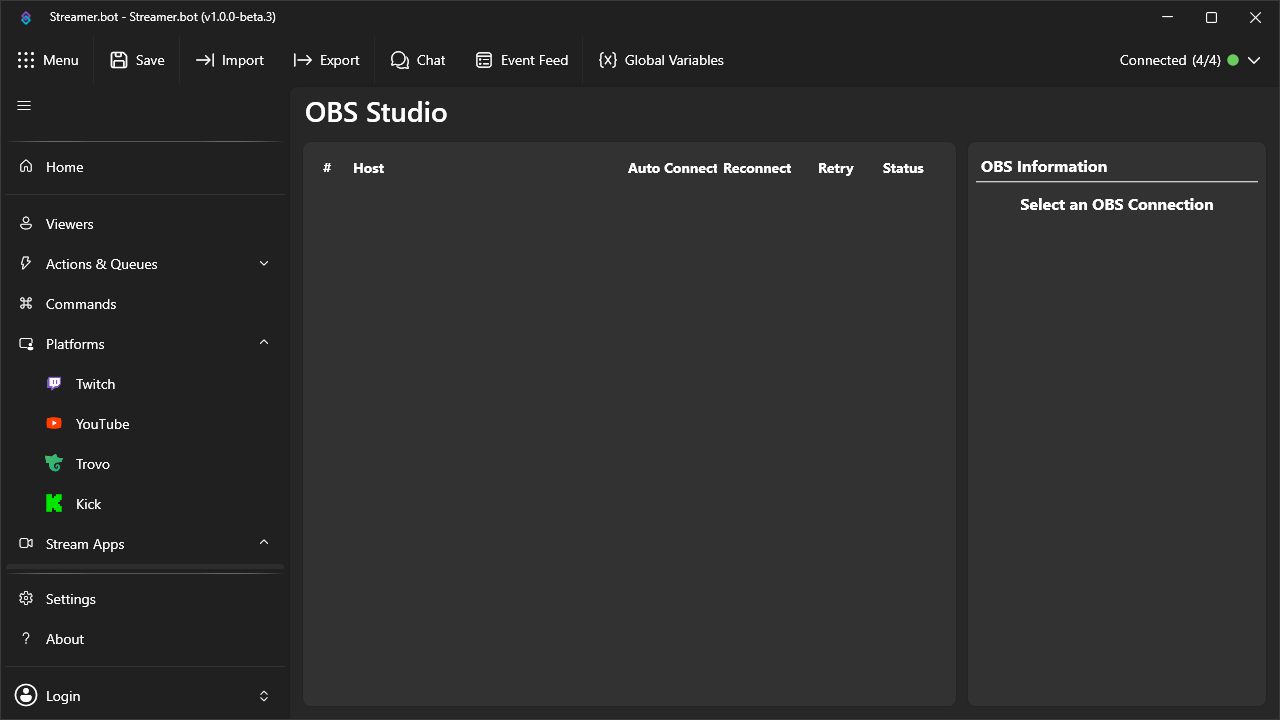Open the YouTube platform page
This screenshot has height=720, width=1280.
(x=102, y=423)
